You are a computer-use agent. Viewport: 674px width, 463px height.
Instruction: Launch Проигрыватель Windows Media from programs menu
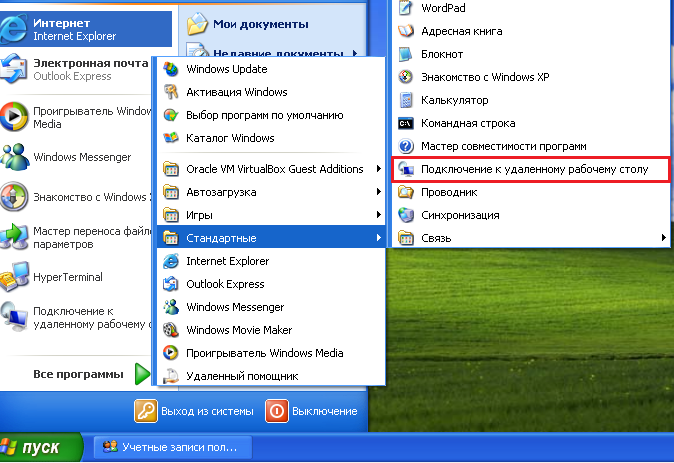(x=271, y=353)
